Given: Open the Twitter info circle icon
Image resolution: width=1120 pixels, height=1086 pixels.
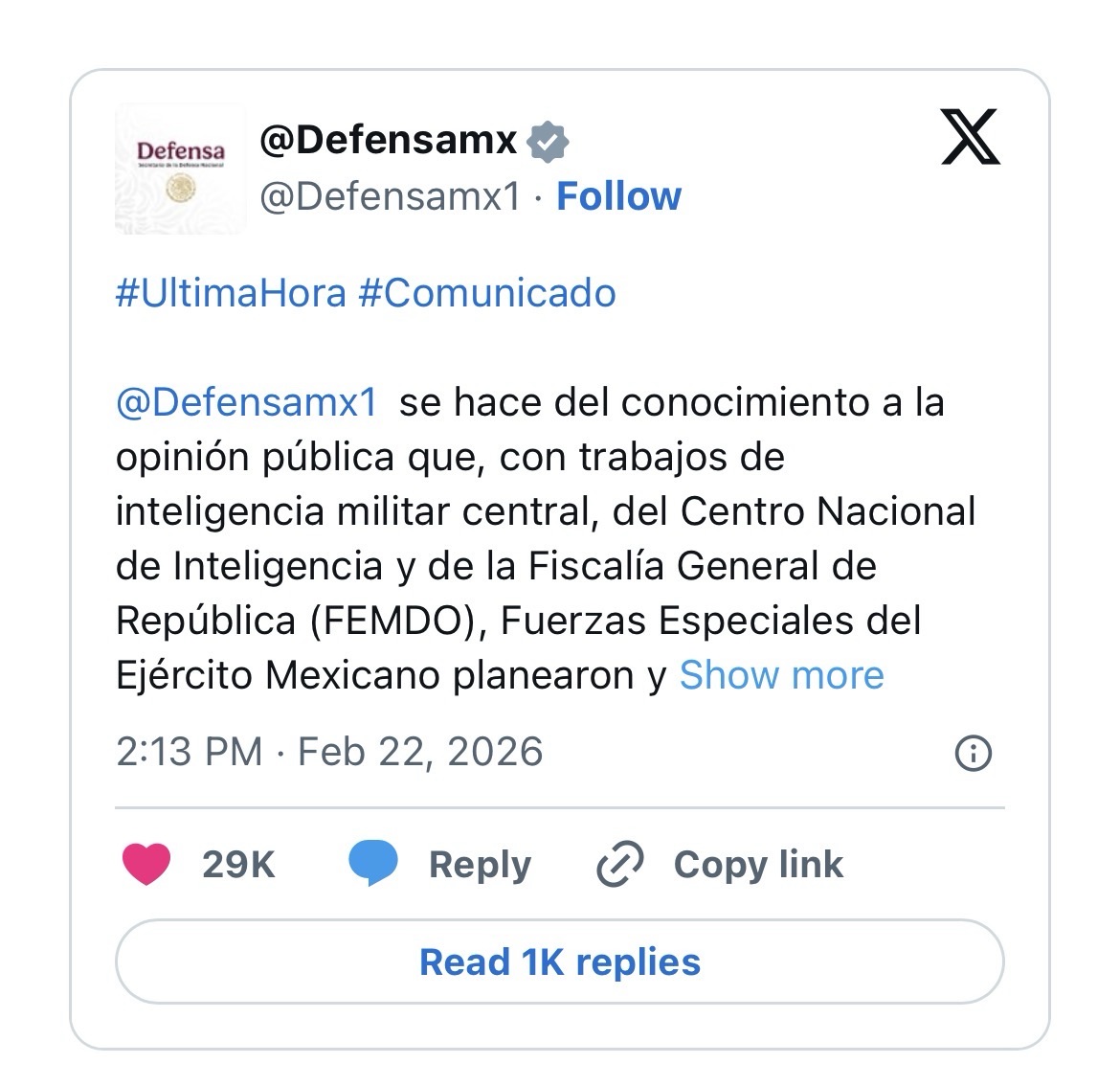Looking at the screenshot, I should coord(974,754).
